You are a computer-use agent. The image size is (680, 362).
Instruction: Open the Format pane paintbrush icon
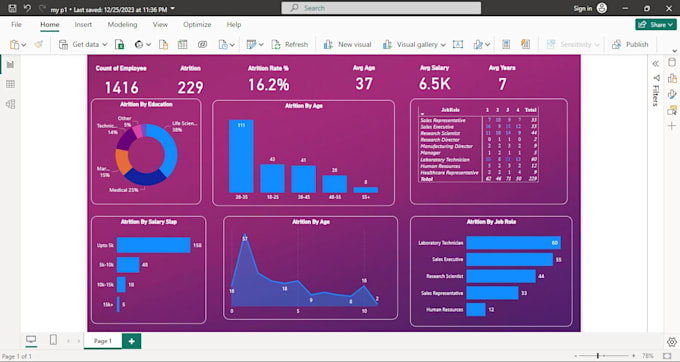[672, 94]
